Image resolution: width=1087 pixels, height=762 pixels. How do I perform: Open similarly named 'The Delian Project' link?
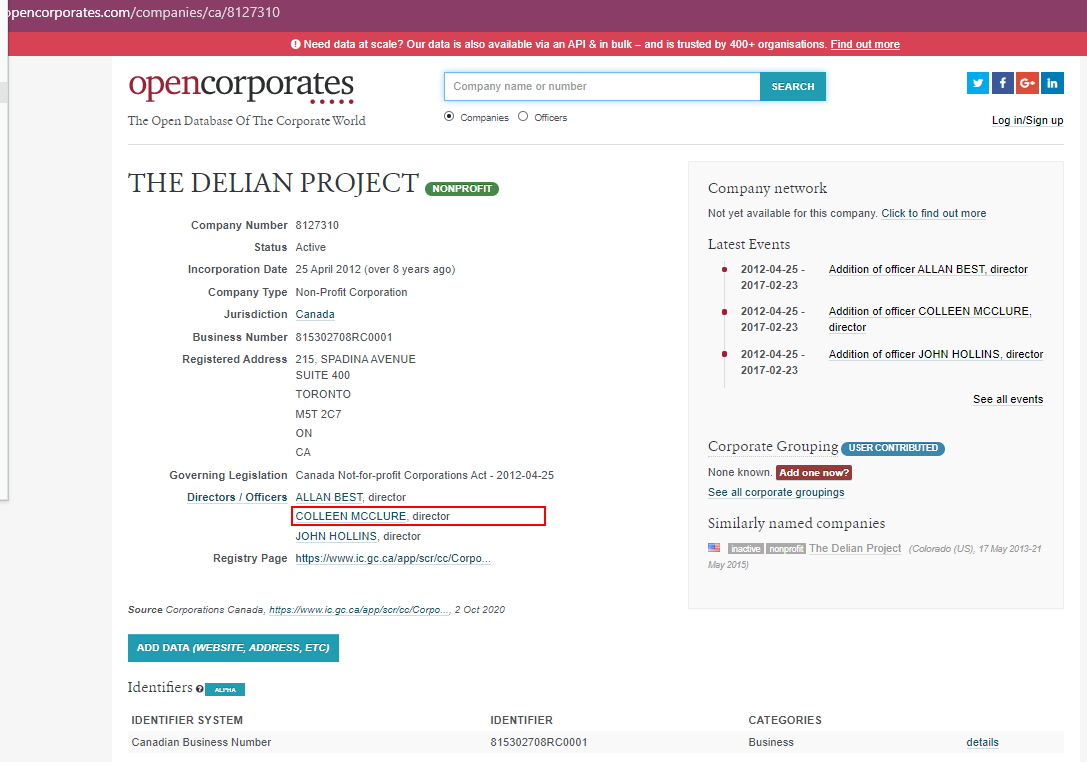[x=855, y=548]
